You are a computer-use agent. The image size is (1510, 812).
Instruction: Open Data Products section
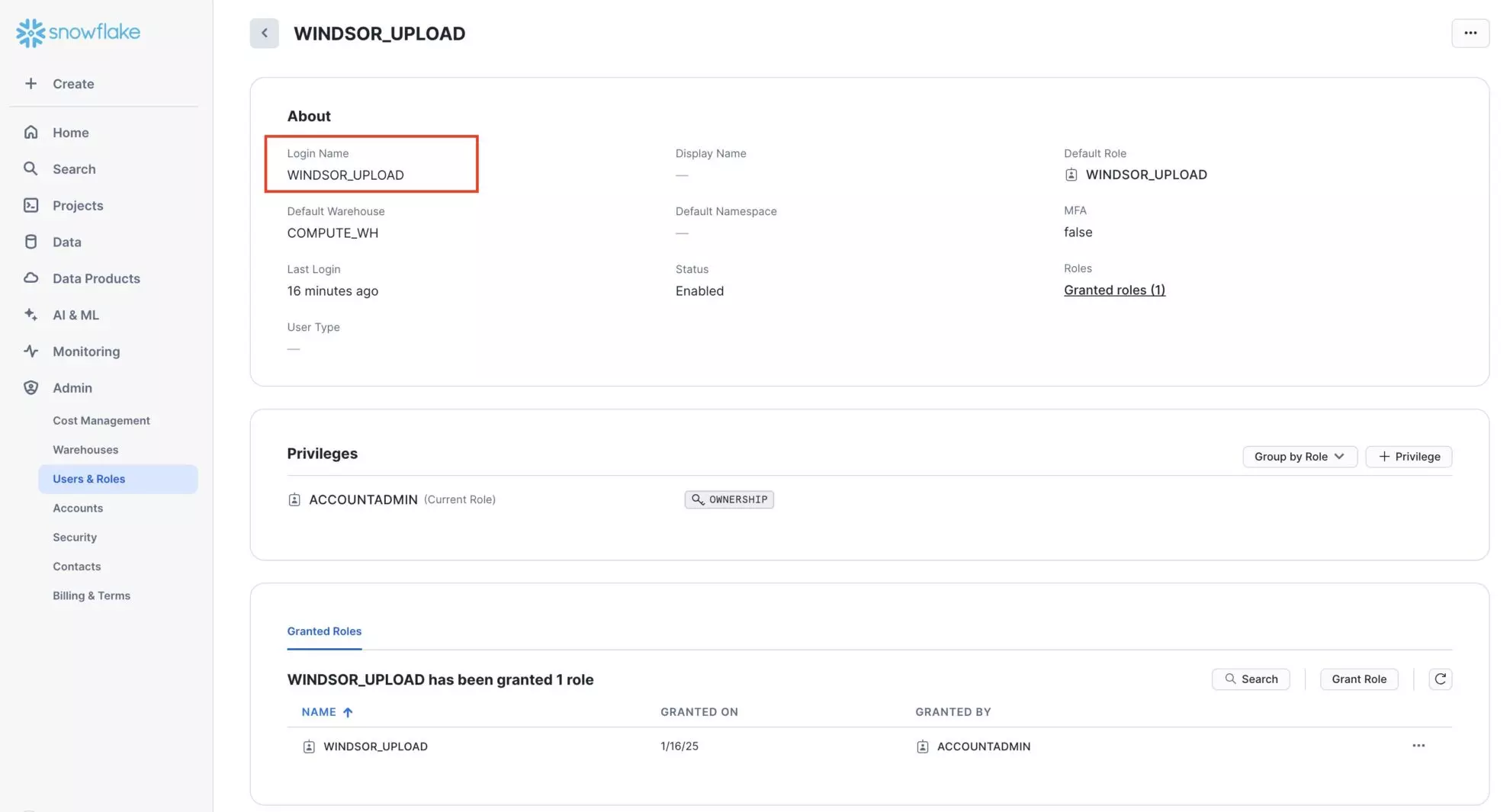tap(96, 278)
